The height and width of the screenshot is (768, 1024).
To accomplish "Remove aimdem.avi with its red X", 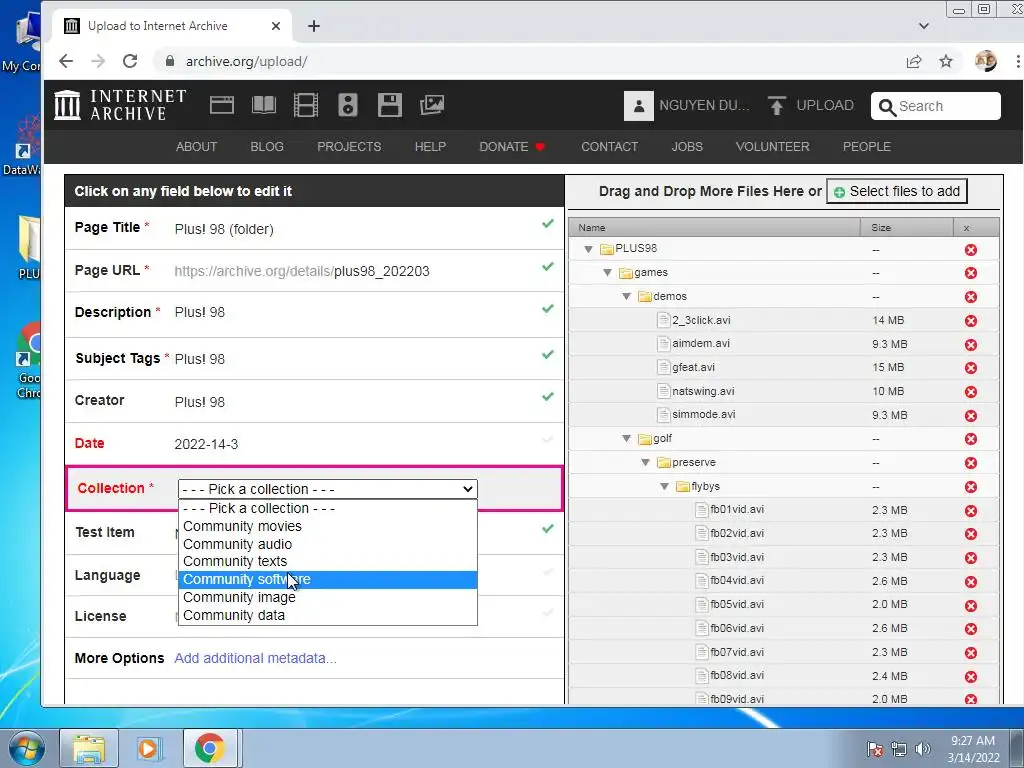I will (971, 344).
